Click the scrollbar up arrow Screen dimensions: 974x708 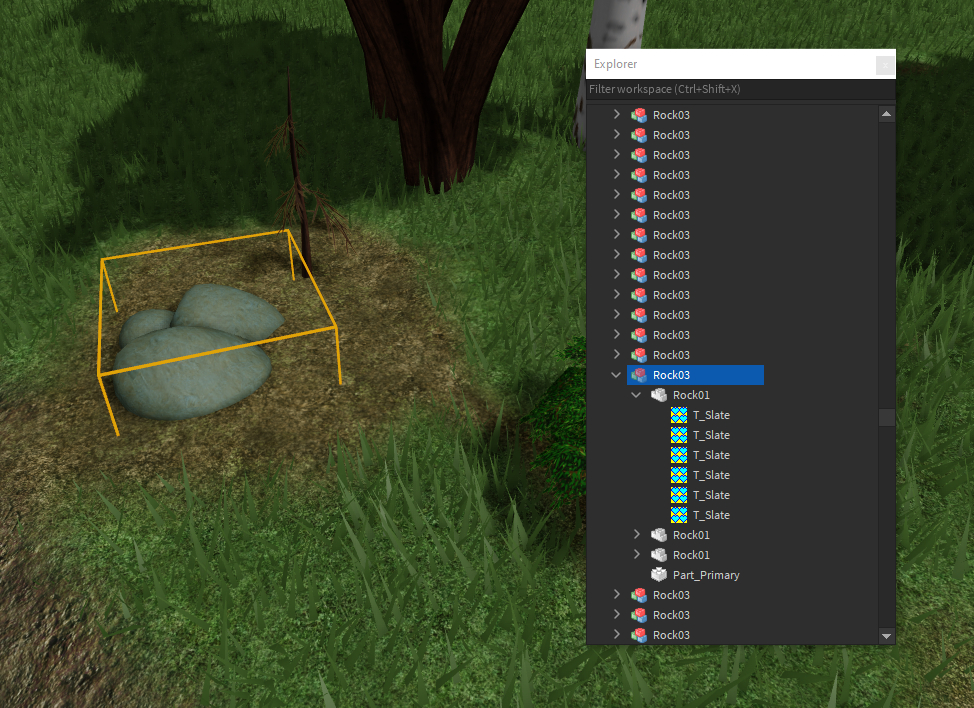[886, 113]
